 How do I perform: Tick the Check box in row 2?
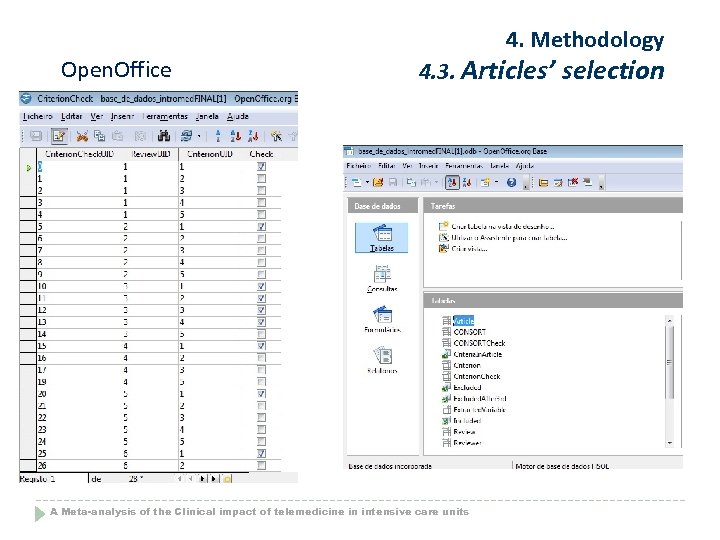pos(261,191)
